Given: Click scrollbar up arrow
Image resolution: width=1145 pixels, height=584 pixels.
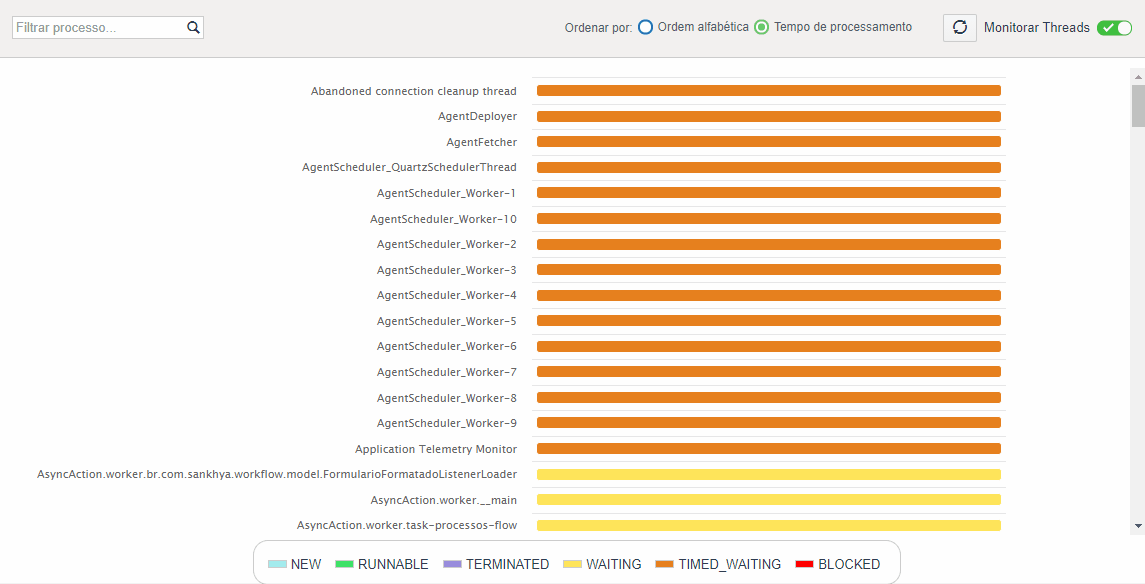Looking at the screenshot, I should tap(1138, 76).
